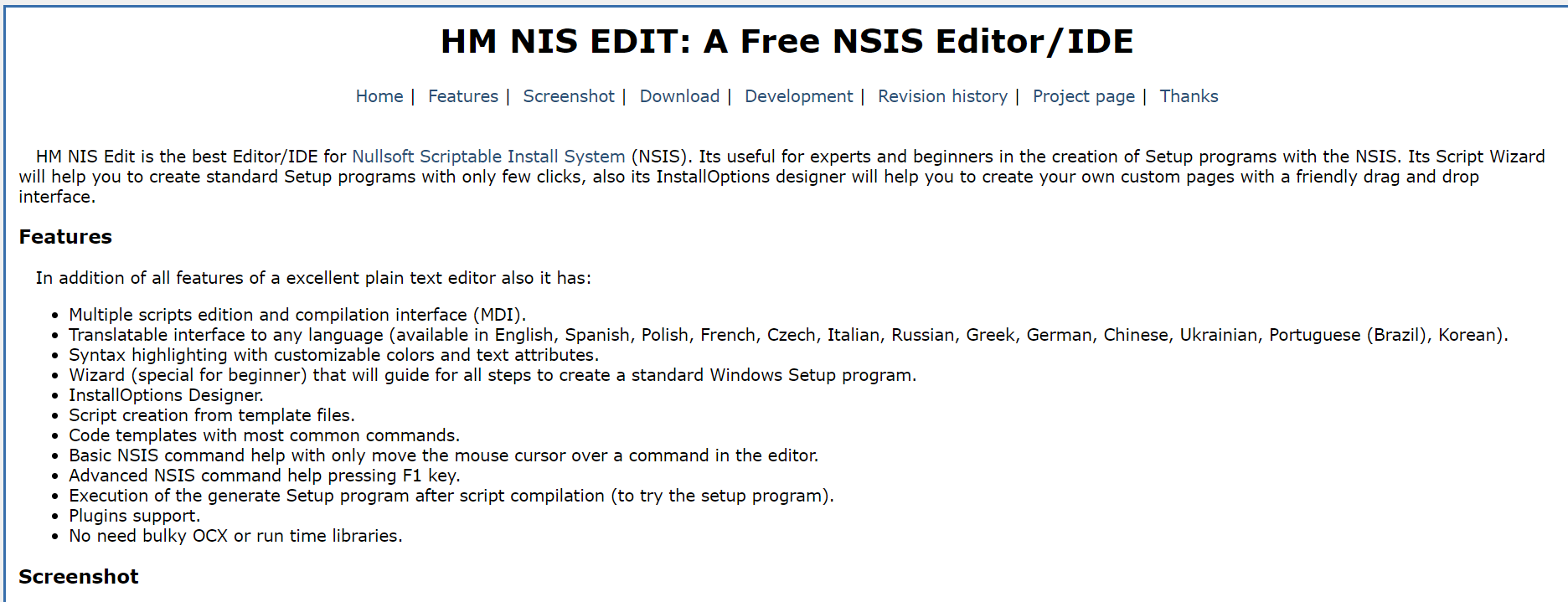The height and width of the screenshot is (602, 1568).
Task: Click the 'Multiple scripts edition' list item
Action: 297,315
